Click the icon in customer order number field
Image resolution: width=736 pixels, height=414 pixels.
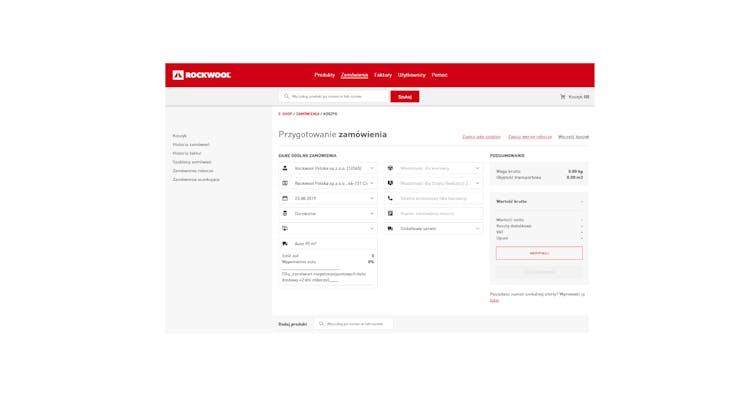(x=390, y=213)
